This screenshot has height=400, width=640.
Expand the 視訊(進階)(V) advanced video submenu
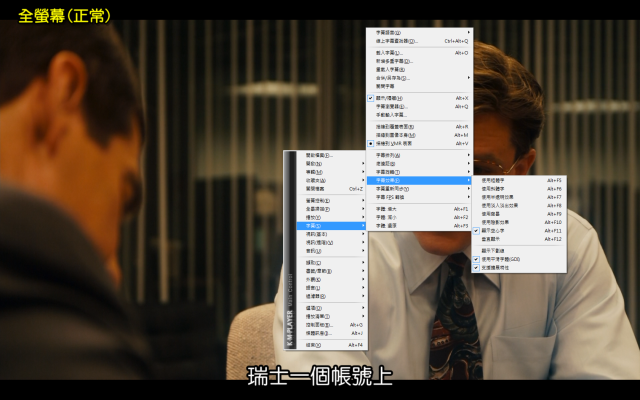point(331,242)
